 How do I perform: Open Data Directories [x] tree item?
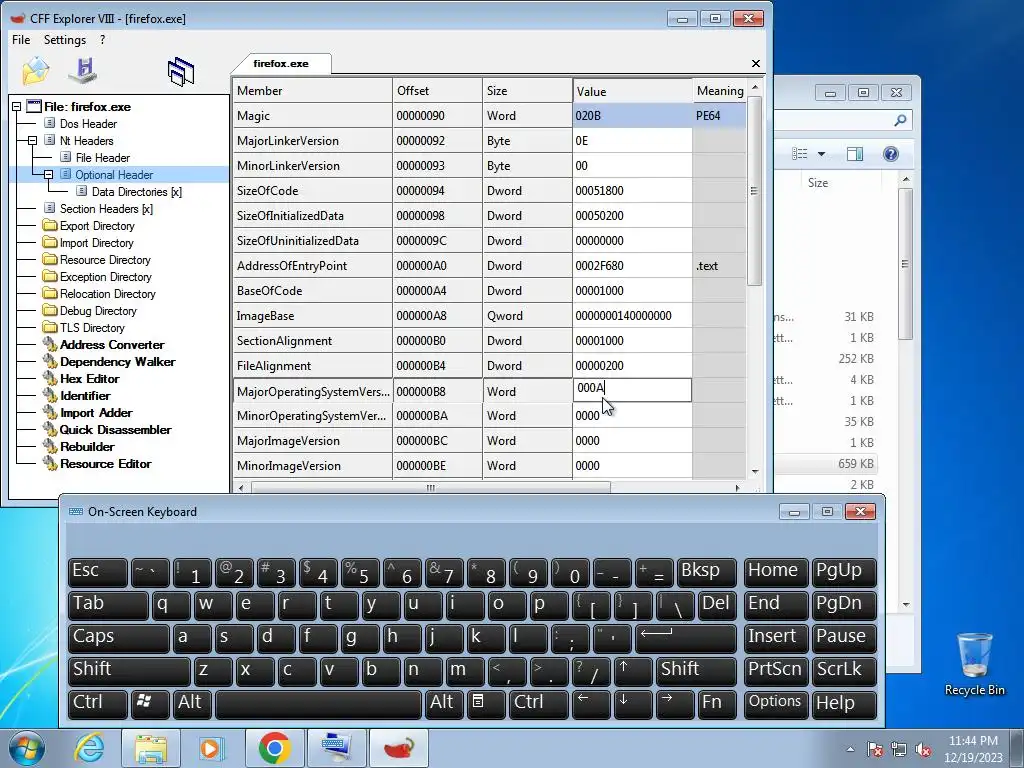(x=136, y=191)
